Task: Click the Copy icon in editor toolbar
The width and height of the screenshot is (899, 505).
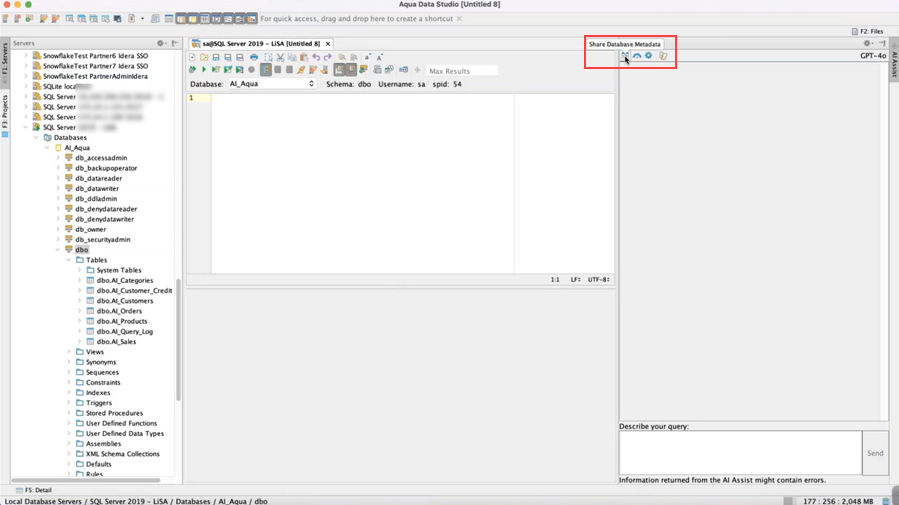Action: pos(292,57)
